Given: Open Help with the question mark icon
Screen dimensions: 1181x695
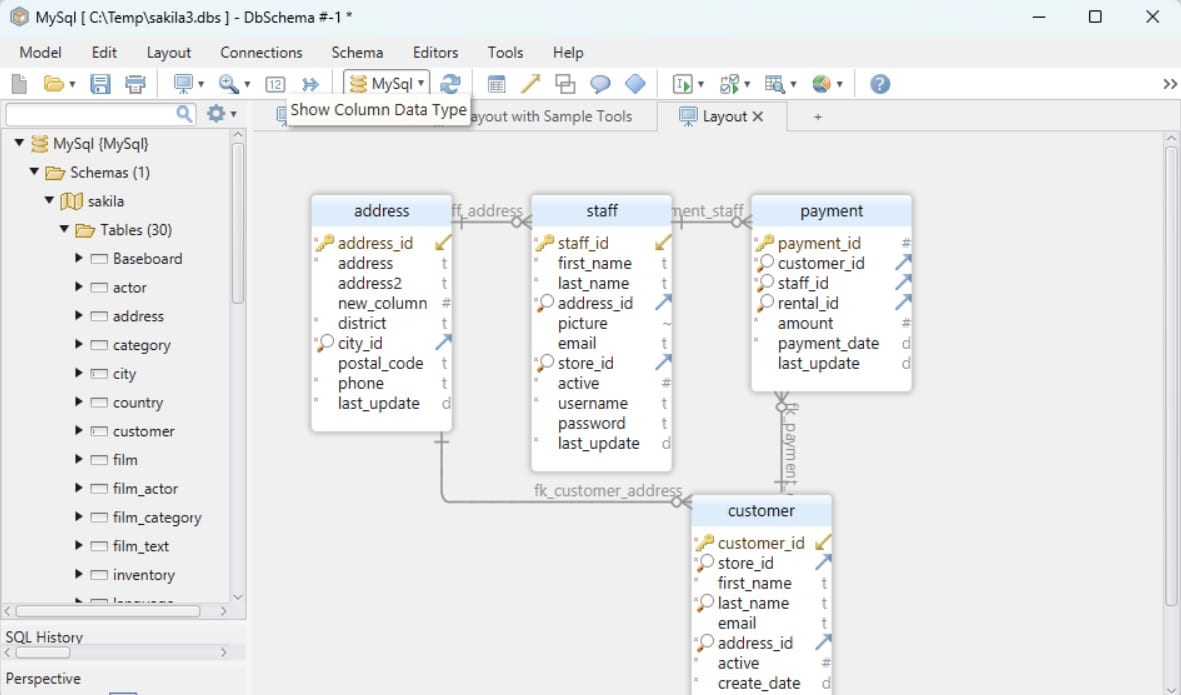Looking at the screenshot, I should point(880,84).
